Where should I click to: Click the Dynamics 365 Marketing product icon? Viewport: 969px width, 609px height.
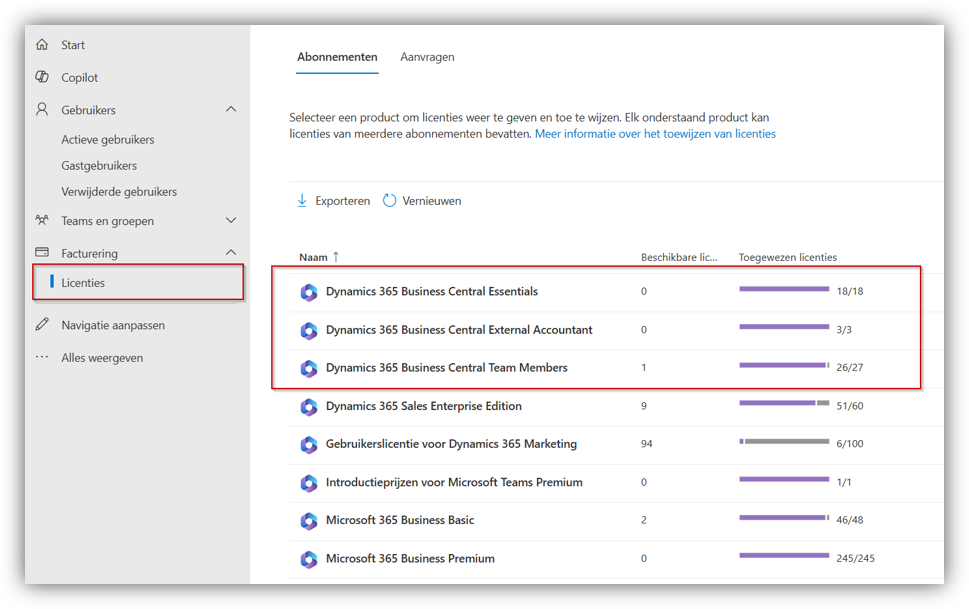click(309, 444)
